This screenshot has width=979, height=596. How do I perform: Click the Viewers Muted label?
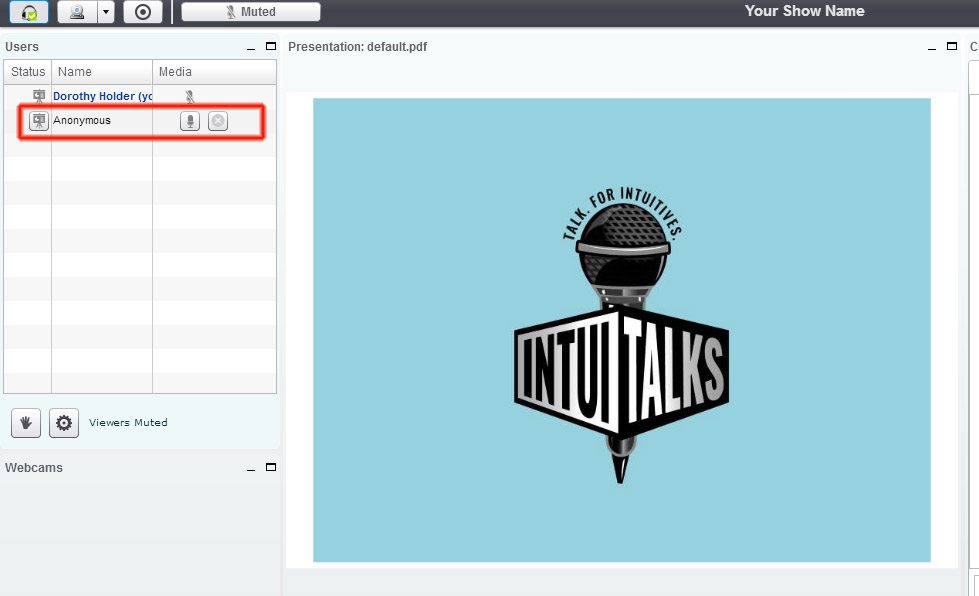[128, 423]
